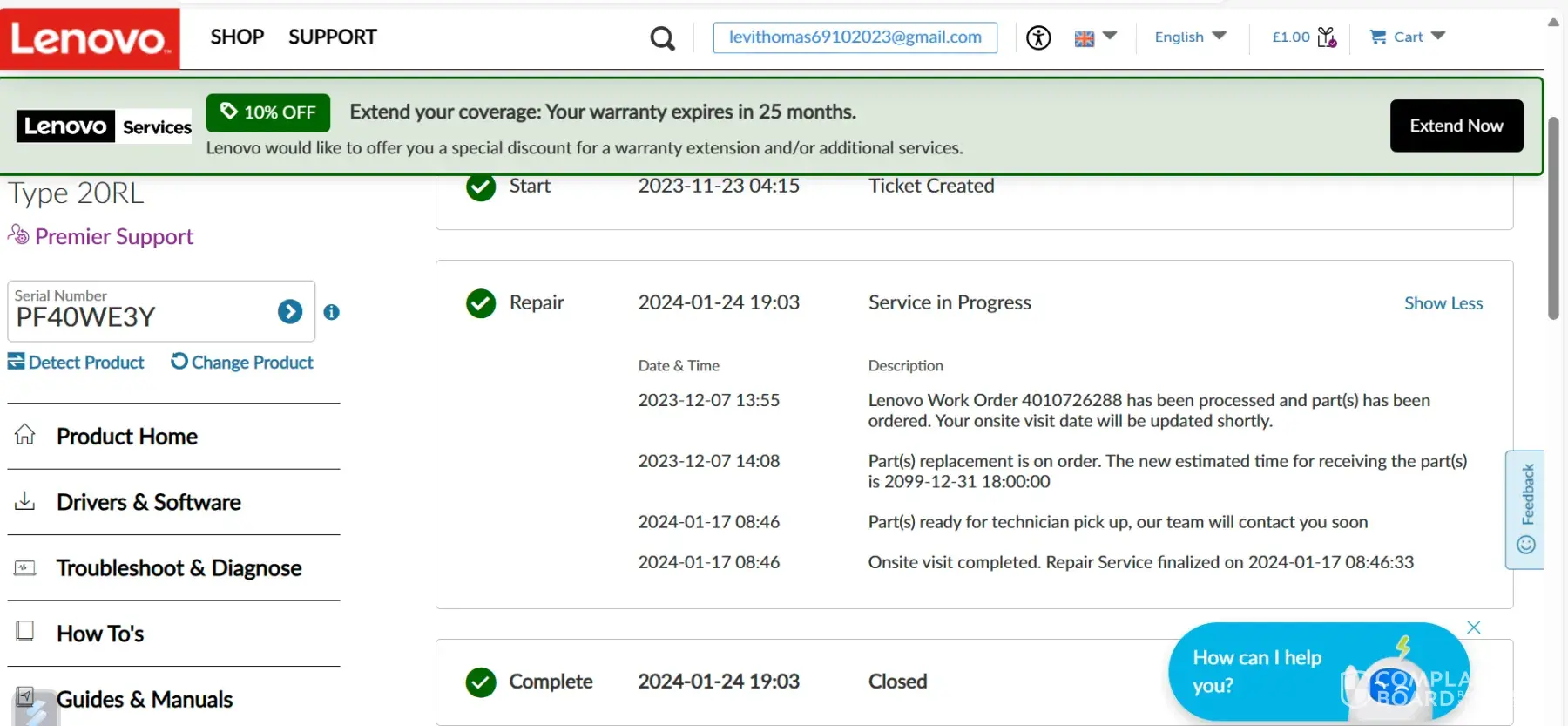The height and width of the screenshot is (726, 1568).
Task: Click the UK flag region icon
Action: tap(1085, 38)
